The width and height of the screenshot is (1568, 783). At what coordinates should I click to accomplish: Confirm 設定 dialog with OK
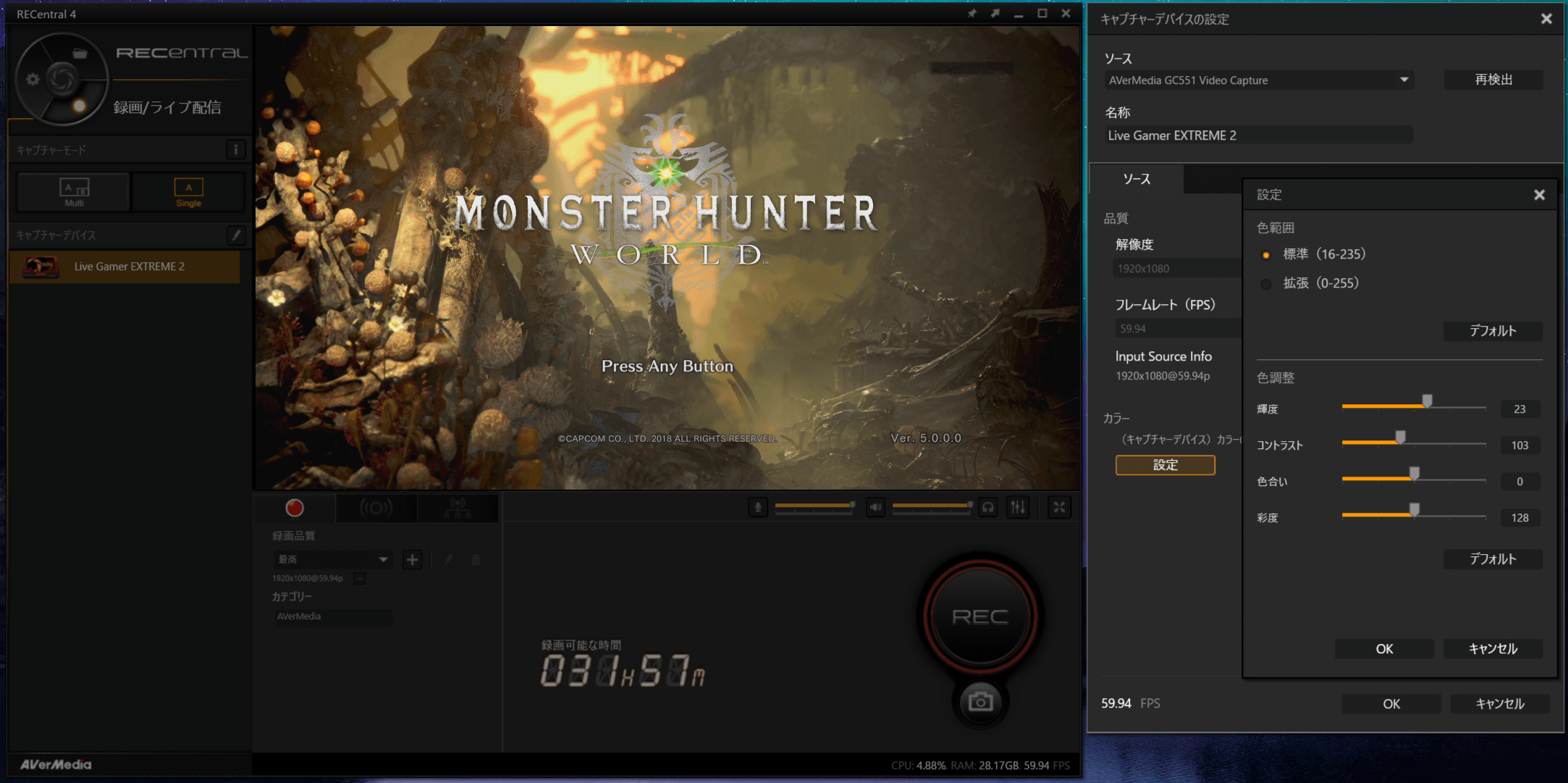(x=1384, y=649)
